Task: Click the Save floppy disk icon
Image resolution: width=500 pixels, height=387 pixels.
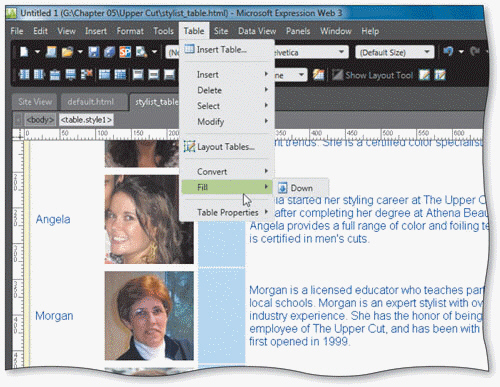Action: pyautogui.click(x=94, y=52)
